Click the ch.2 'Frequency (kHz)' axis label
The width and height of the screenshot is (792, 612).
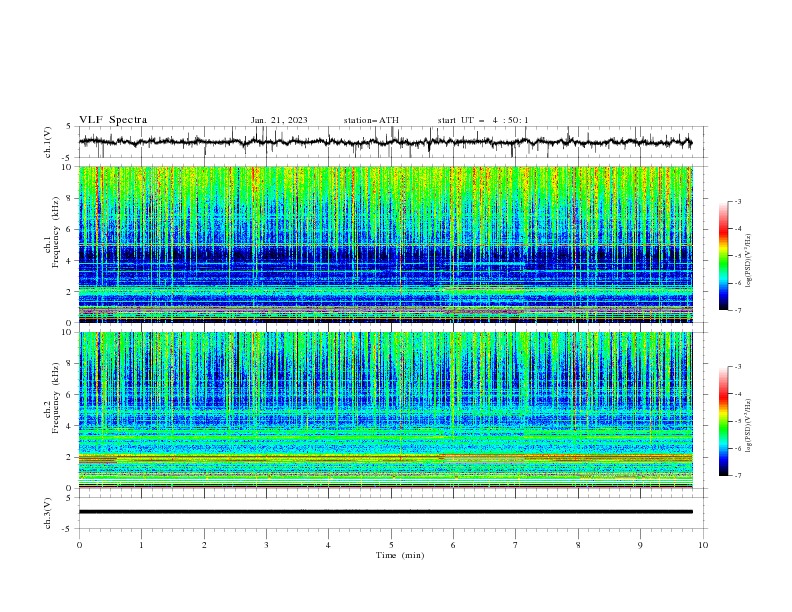(x=55, y=397)
